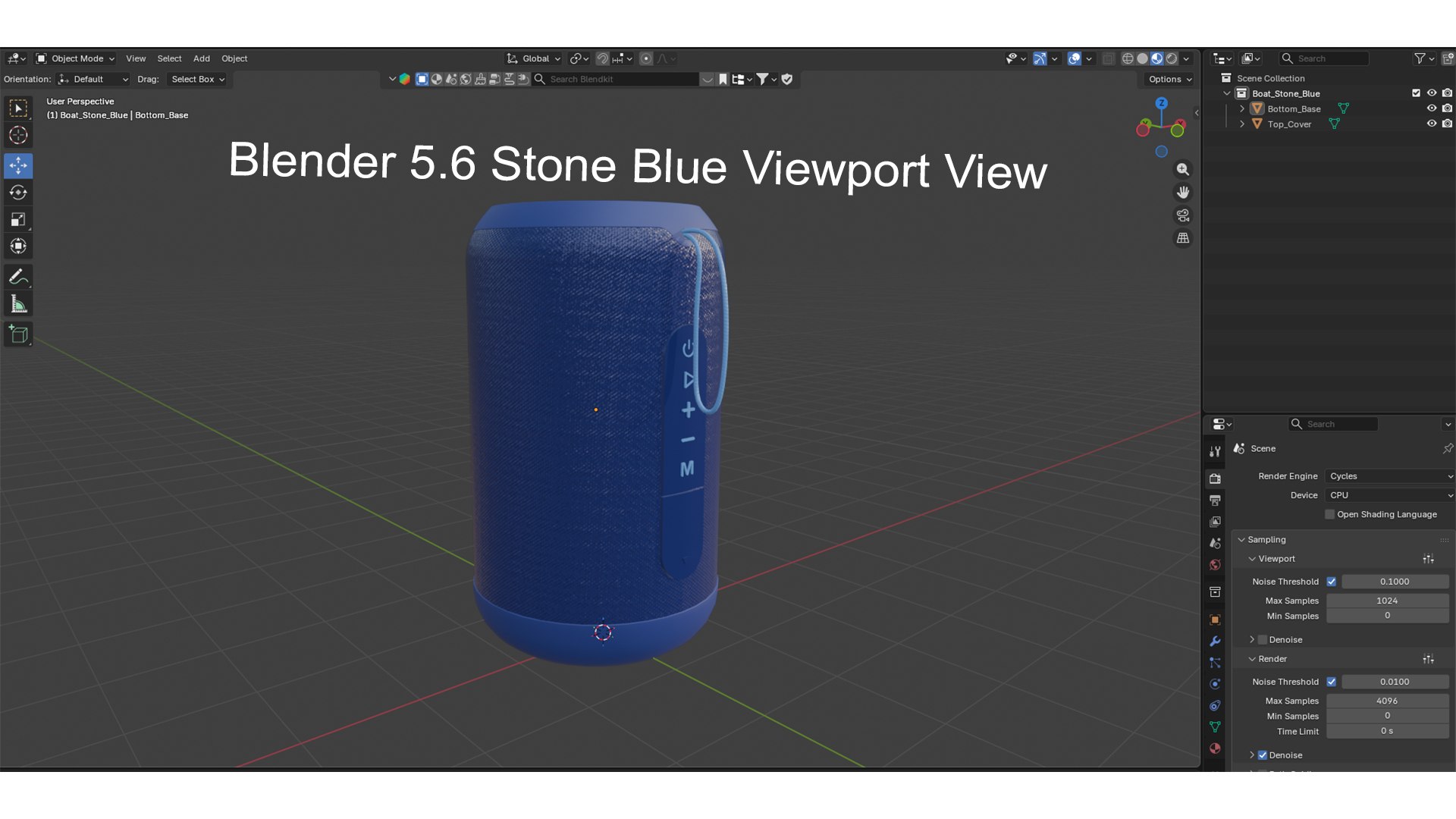Enable Viewport Denoise checkbox
The image size is (1456, 819).
(1263, 640)
